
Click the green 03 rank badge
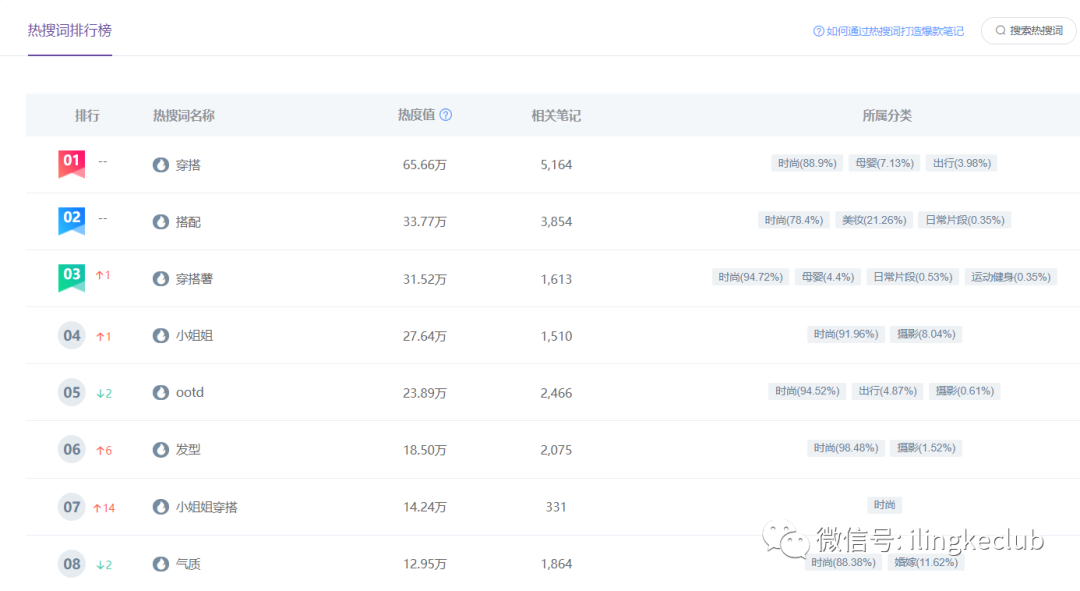(71, 277)
